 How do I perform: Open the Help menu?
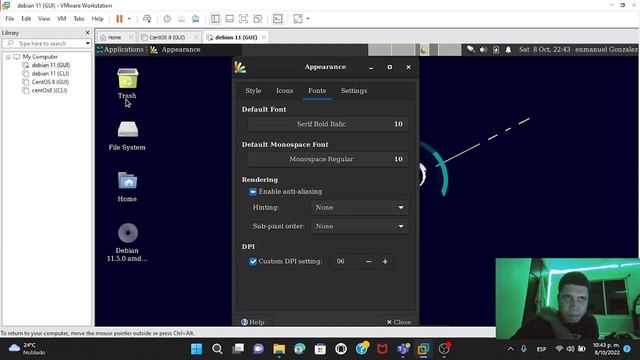(x=98, y=19)
